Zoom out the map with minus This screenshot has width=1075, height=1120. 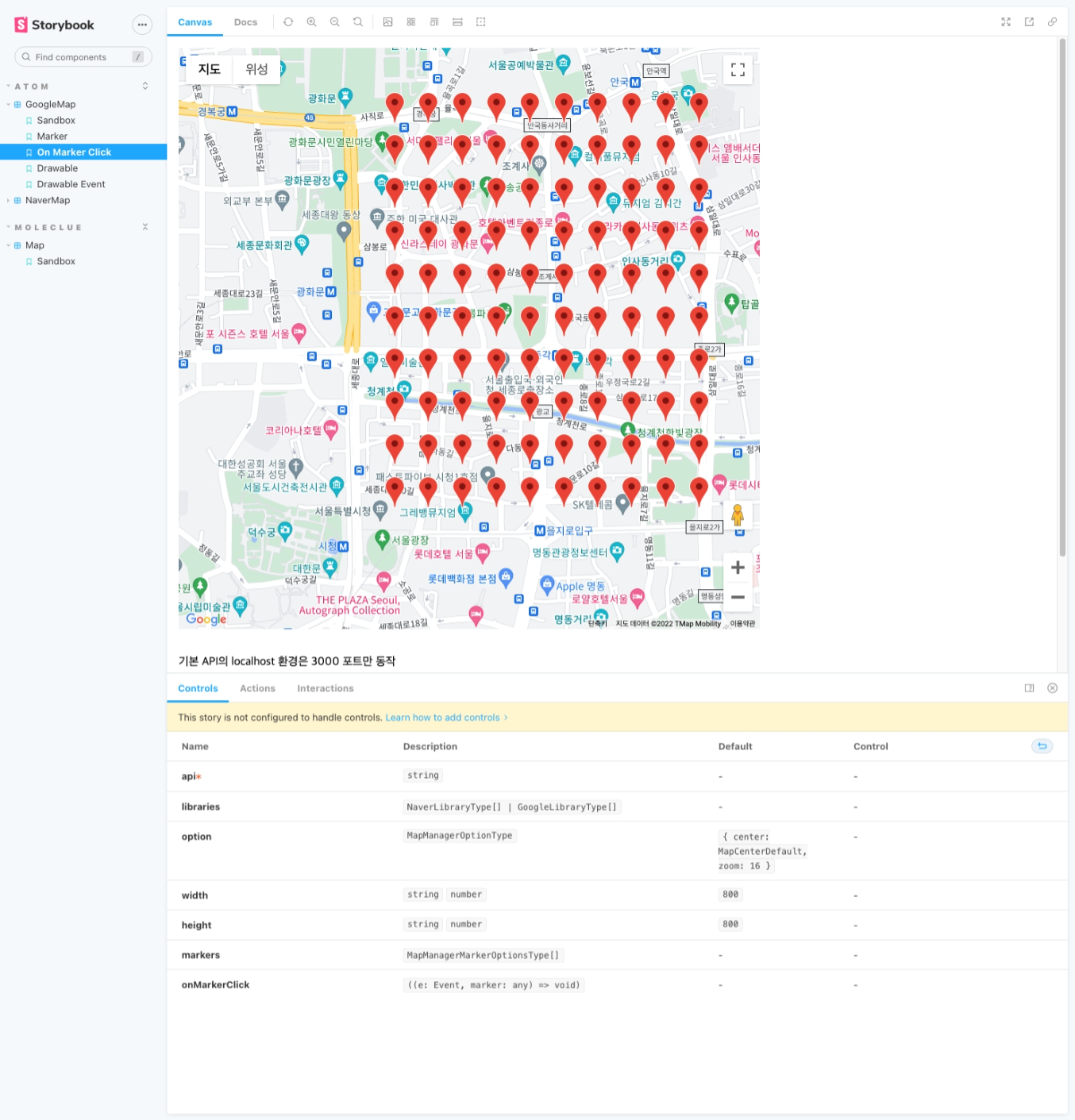click(x=738, y=597)
